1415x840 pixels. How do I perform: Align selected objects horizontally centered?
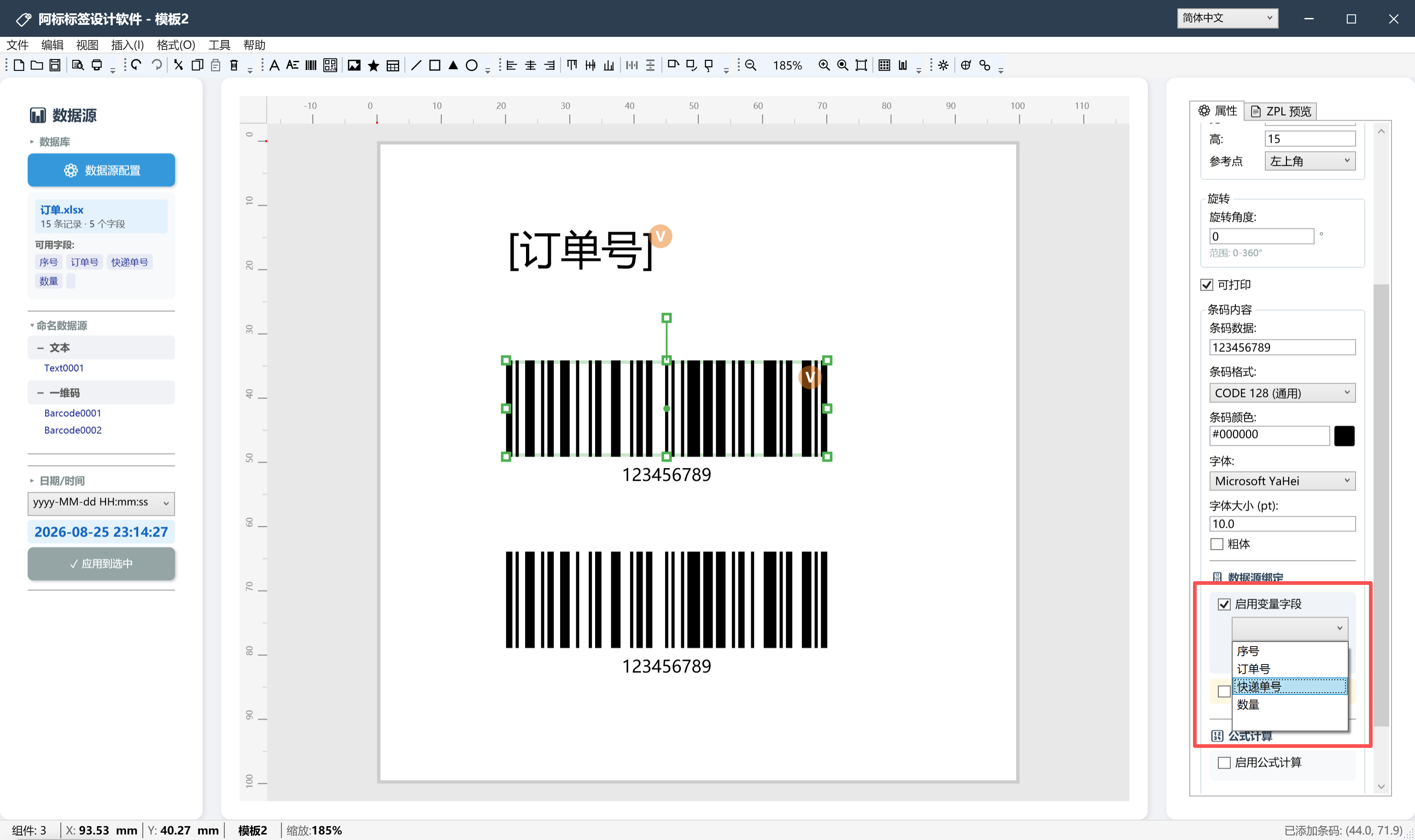click(x=530, y=66)
